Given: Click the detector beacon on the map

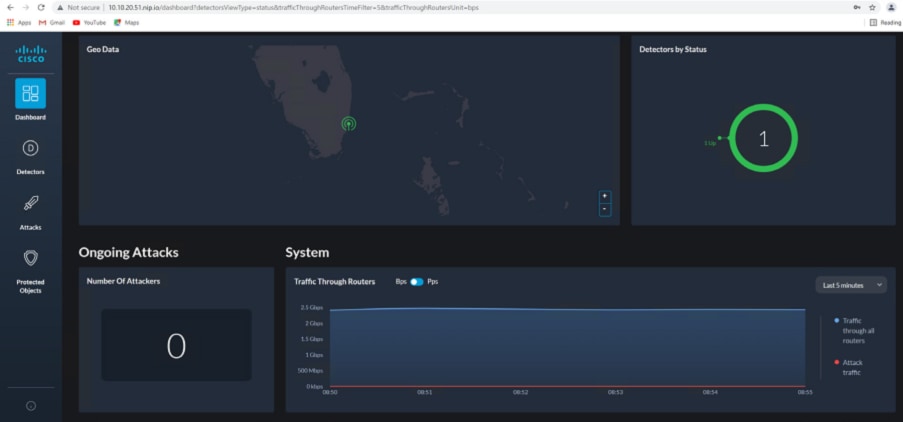Looking at the screenshot, I should tap(348, 123).
